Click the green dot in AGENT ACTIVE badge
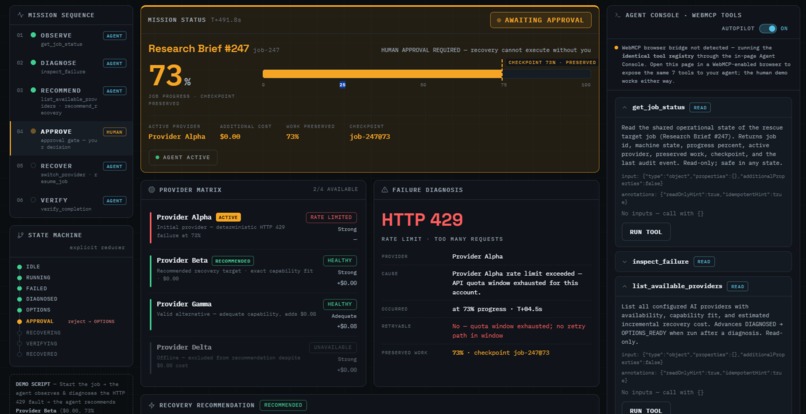 [157, 157]
